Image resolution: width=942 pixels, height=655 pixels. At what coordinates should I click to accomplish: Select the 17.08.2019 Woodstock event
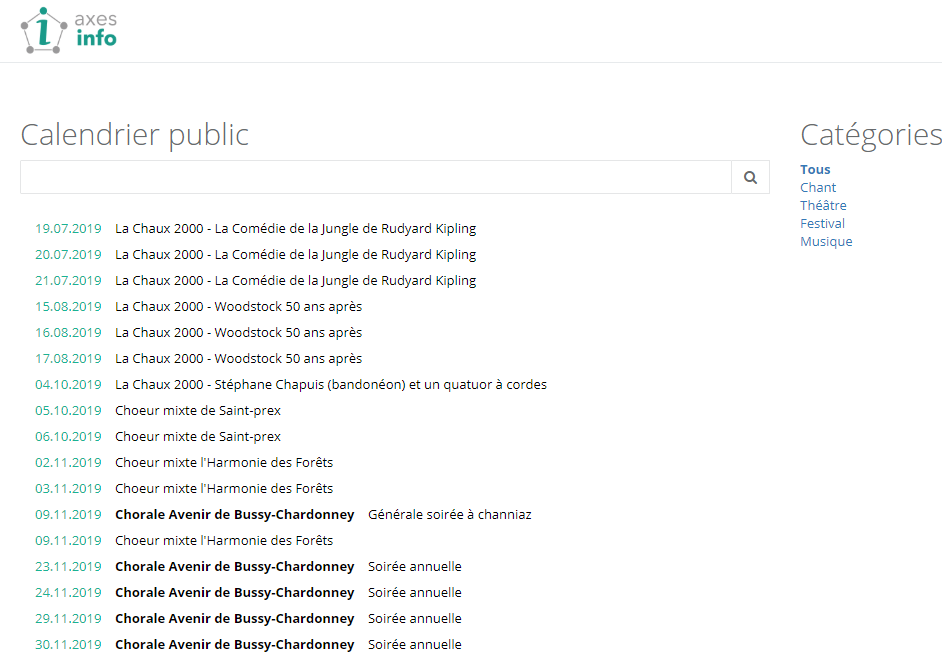[x=238, y=359]
